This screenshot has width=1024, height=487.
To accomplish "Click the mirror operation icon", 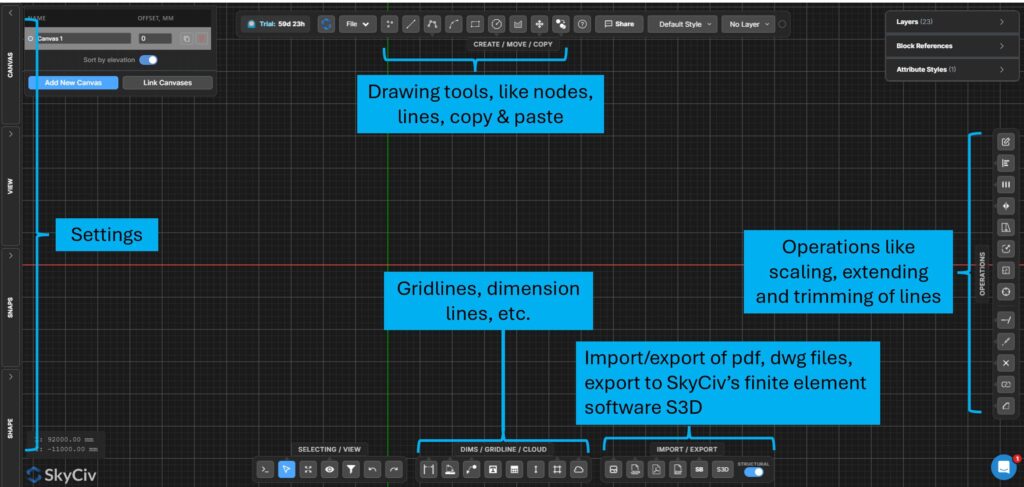I will click(x=1006, y=206).
